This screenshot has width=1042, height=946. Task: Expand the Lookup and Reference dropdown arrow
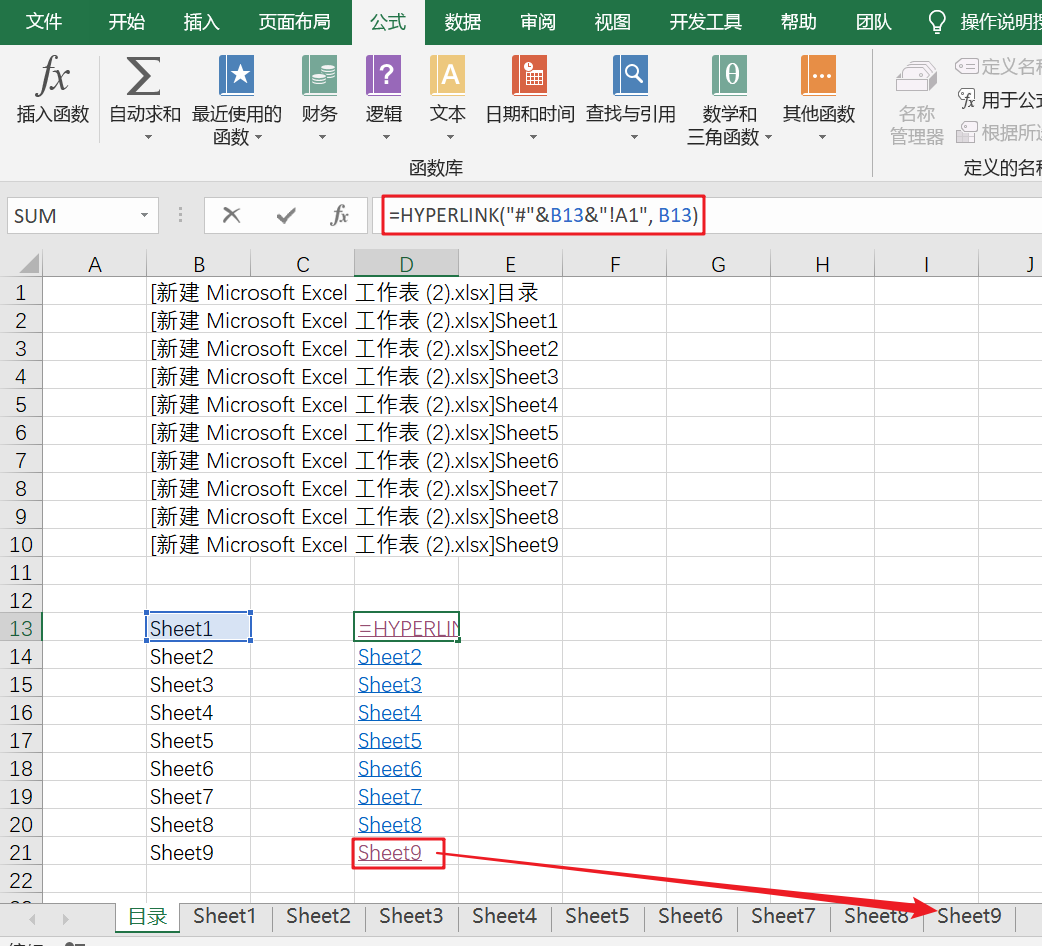(634, 138)
